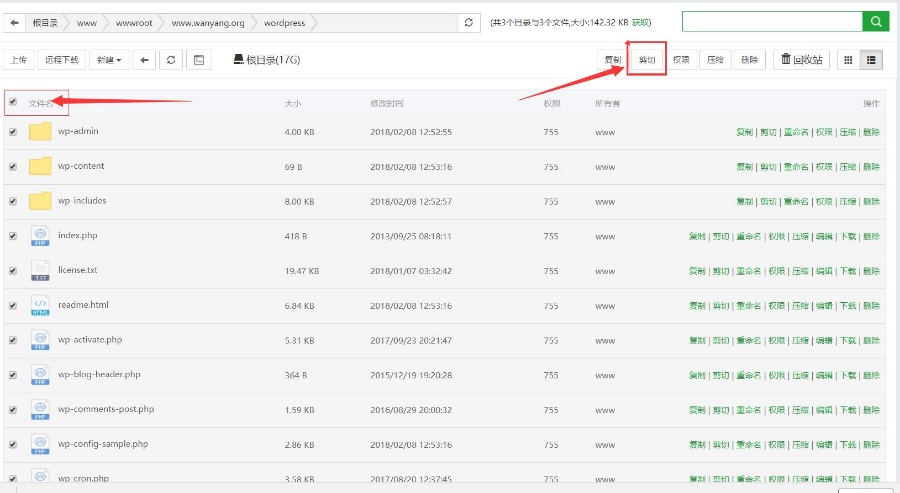Image resolution: width=900 pixels, height=493 pixels.
Task: Click the license.txt file icon
Action: (x=40, y=270)
